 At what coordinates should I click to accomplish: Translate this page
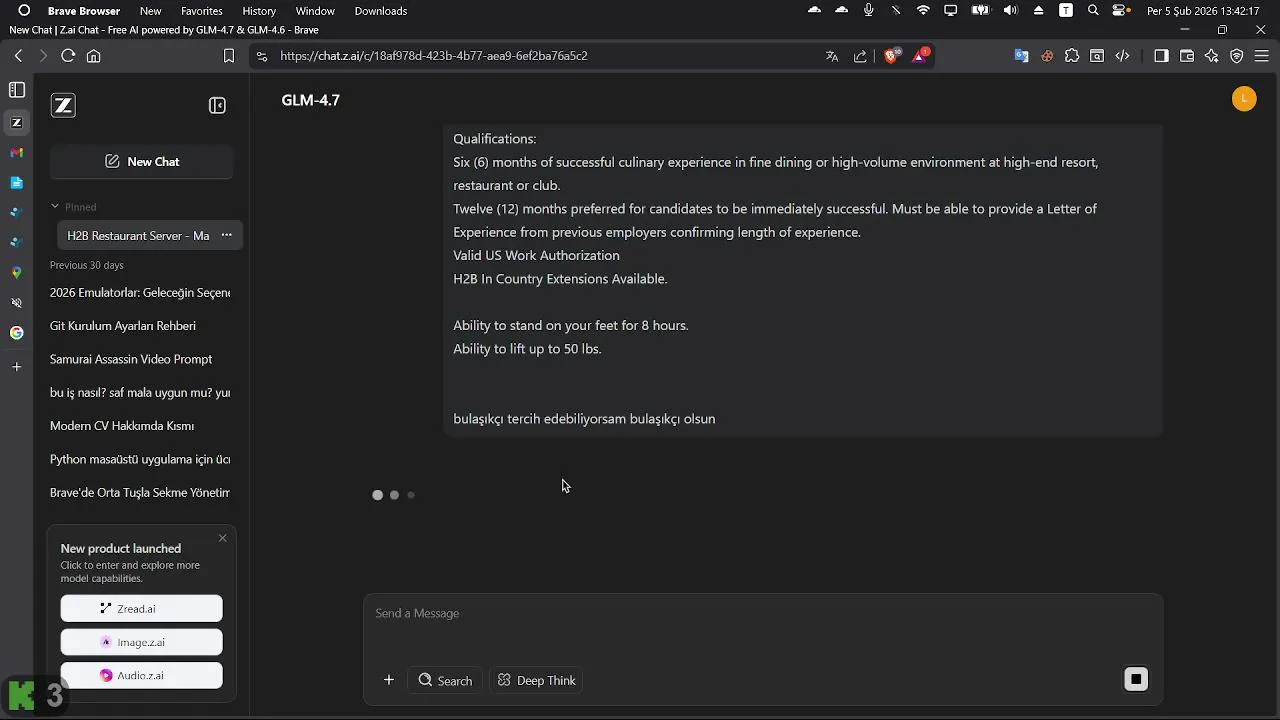[832, 56]
